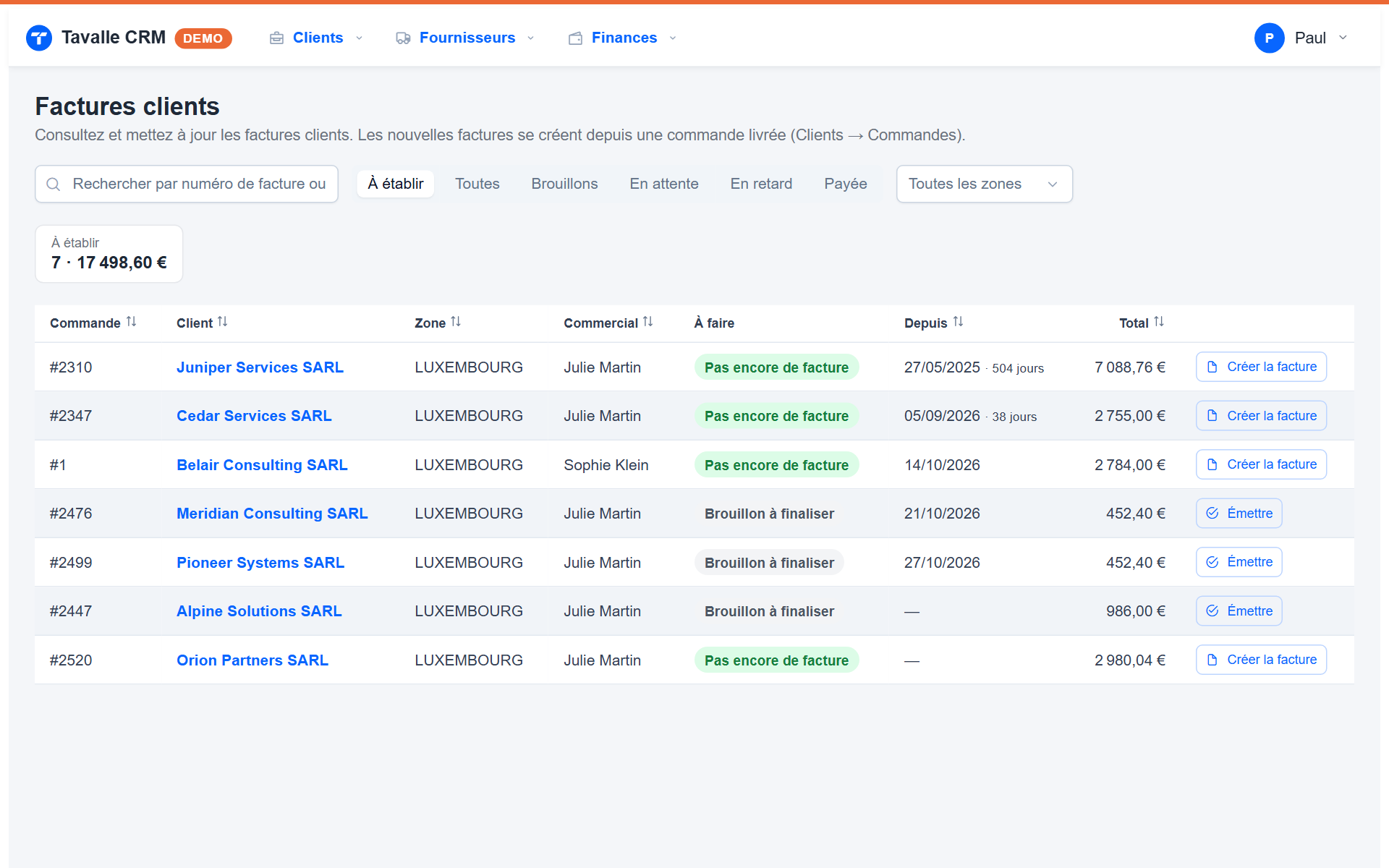Sort by Depuis date arrows
This screenshot has height=868, width=1389.
point(958,322)
